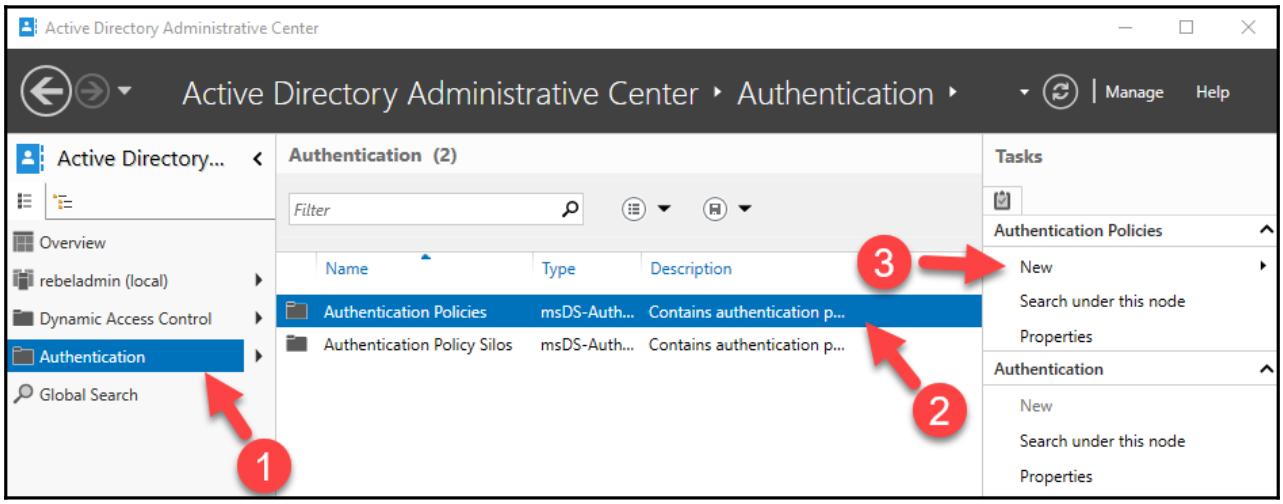
Task: Open the Help menu
Action: [x=1212, y=93]
